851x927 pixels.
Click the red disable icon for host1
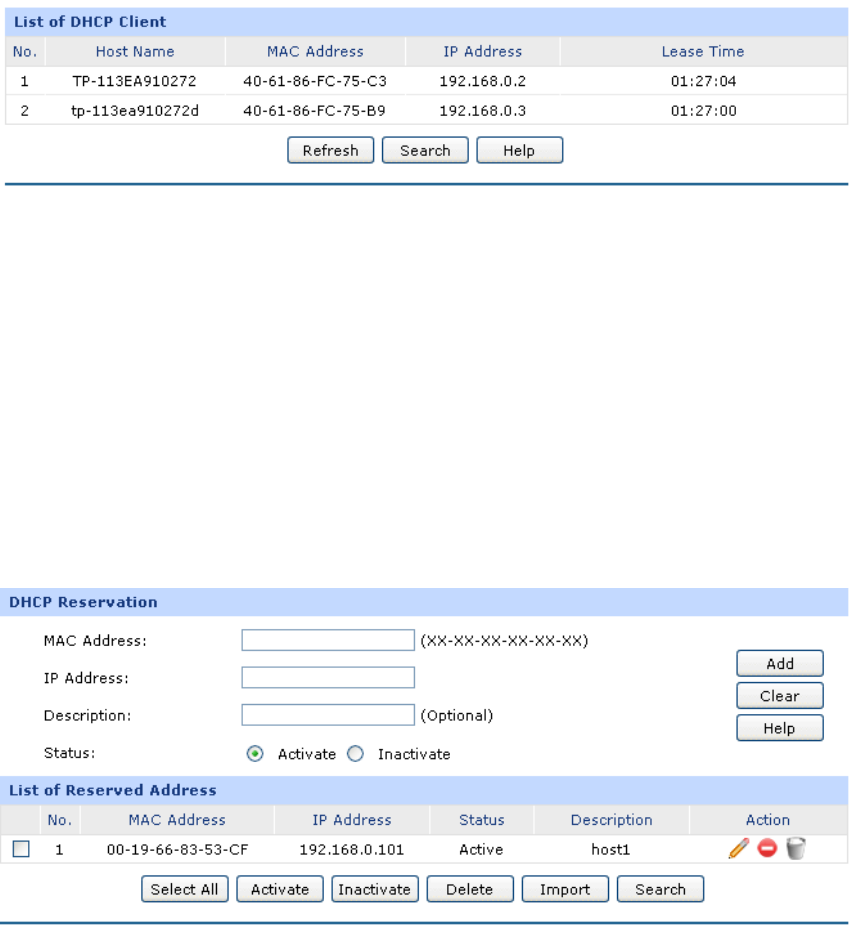[767, 848]
